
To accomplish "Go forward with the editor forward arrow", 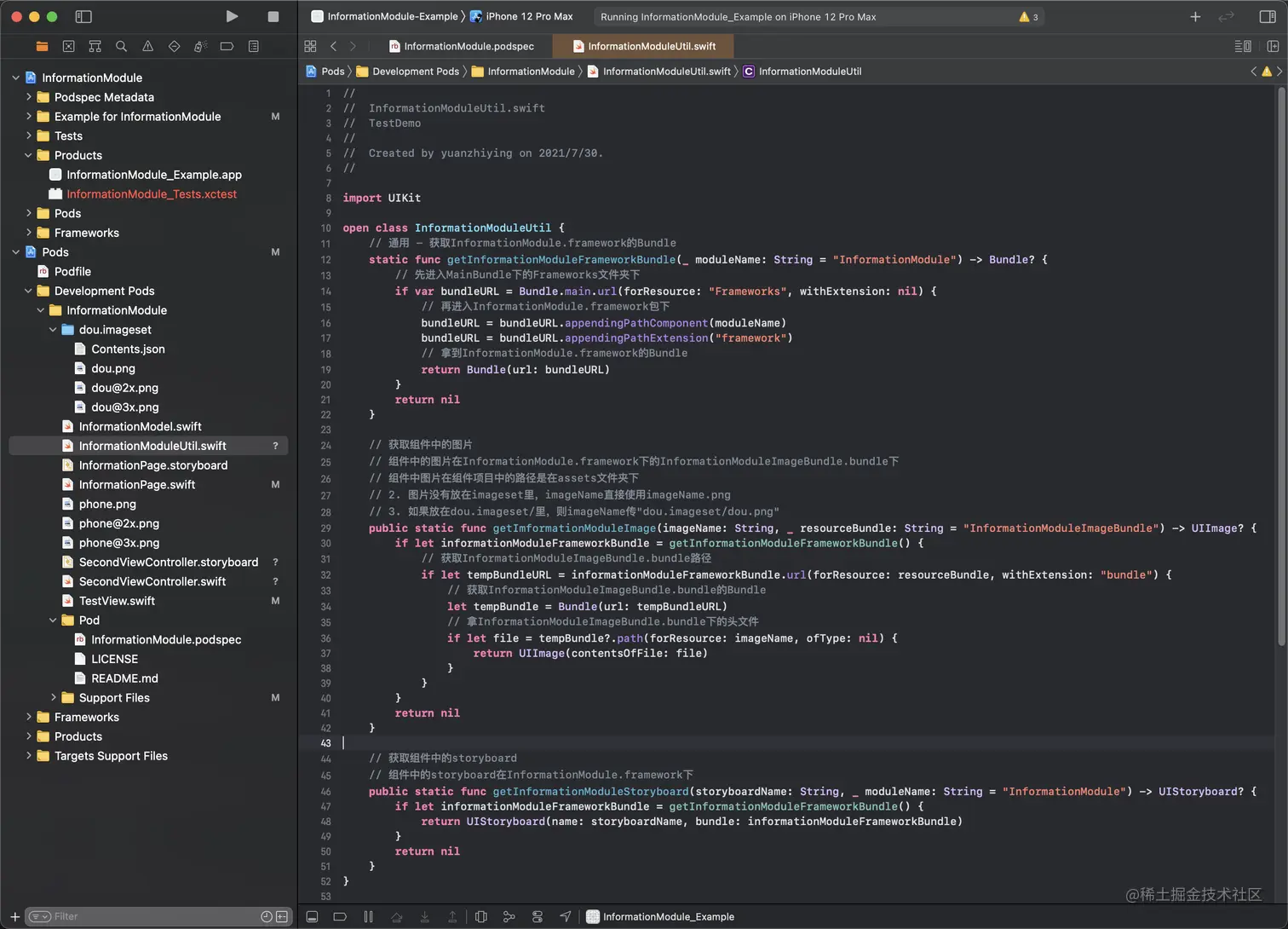I will (353, 46).
